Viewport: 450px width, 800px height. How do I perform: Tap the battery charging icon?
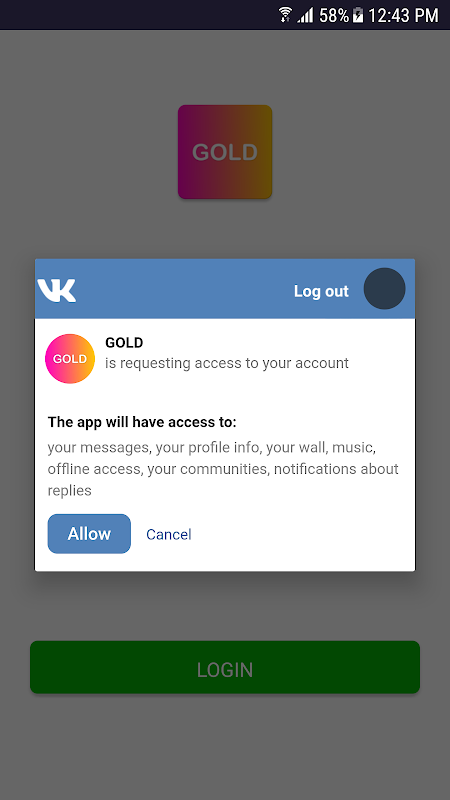[358, 15]
